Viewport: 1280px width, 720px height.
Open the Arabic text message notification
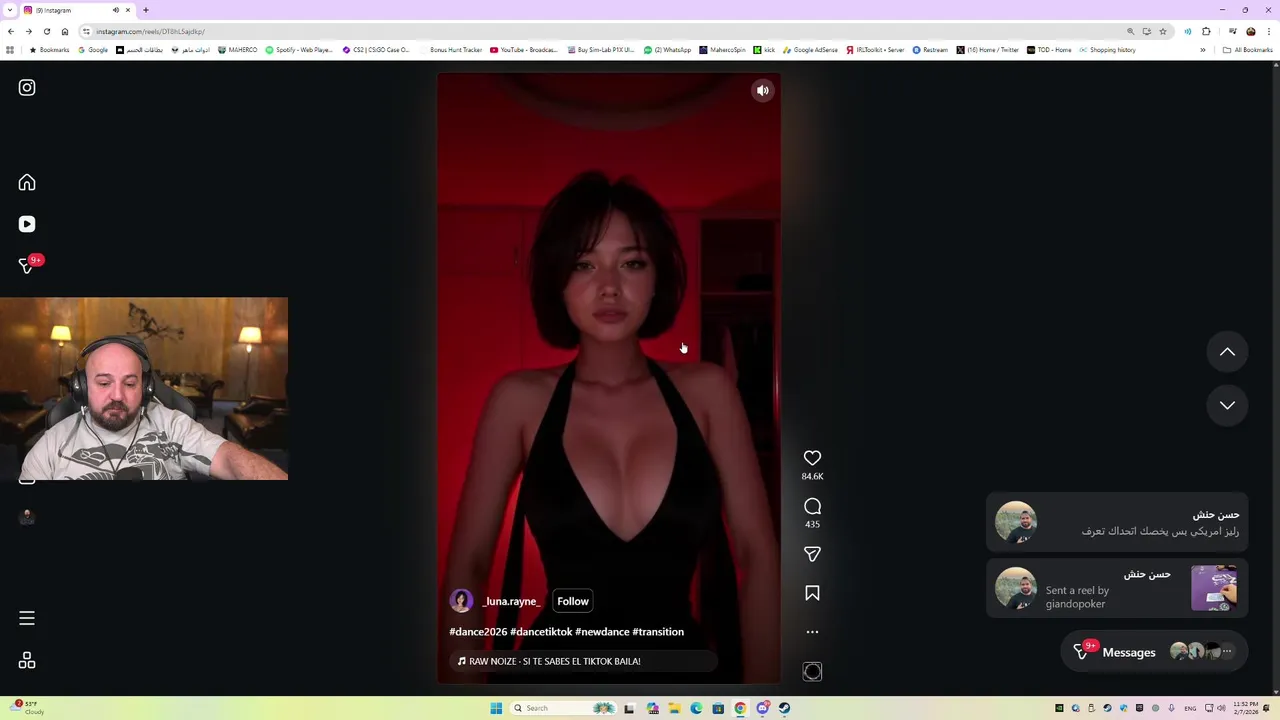(1117, 523)
